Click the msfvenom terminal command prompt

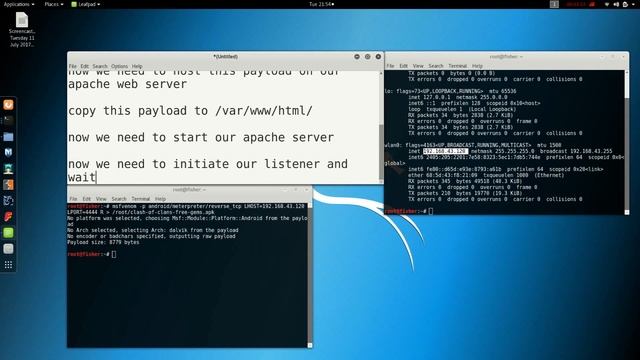(92, 254)
